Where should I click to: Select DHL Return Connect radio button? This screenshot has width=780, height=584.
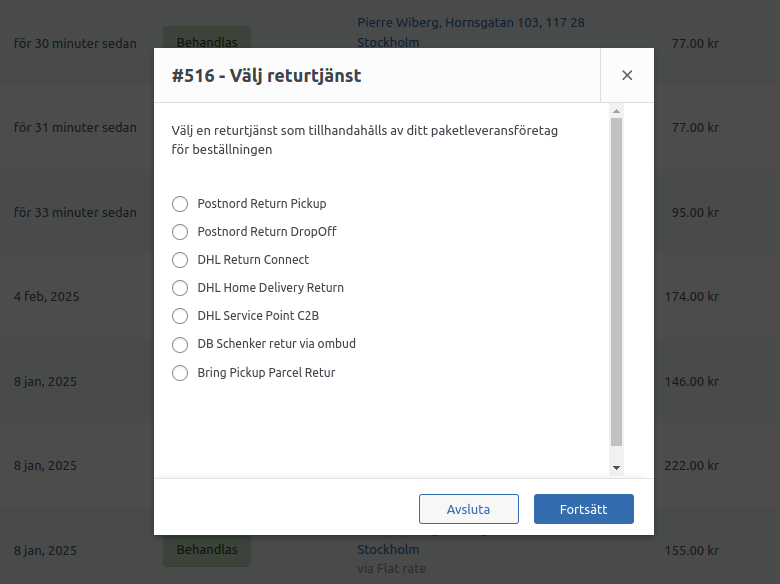[180, 260]
